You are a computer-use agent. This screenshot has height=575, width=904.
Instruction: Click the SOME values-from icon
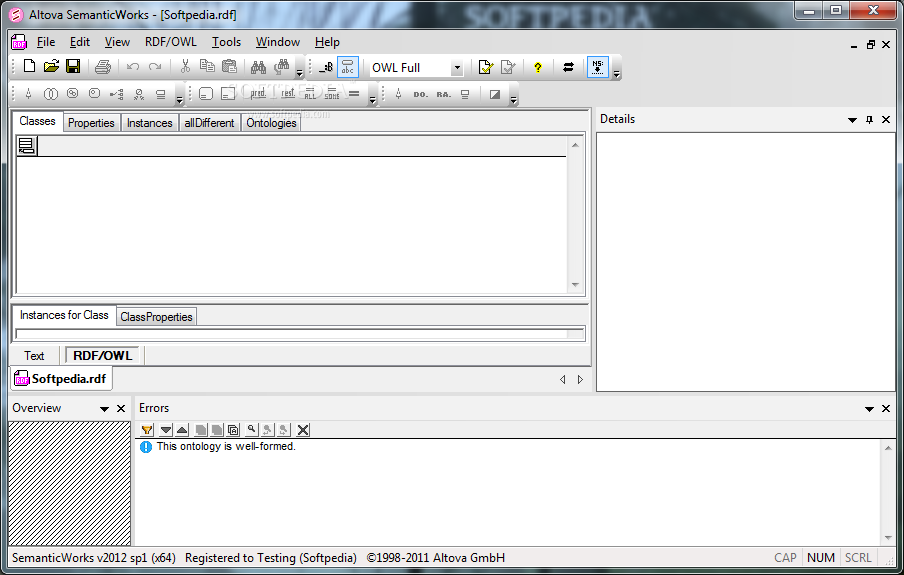point(332,93)
